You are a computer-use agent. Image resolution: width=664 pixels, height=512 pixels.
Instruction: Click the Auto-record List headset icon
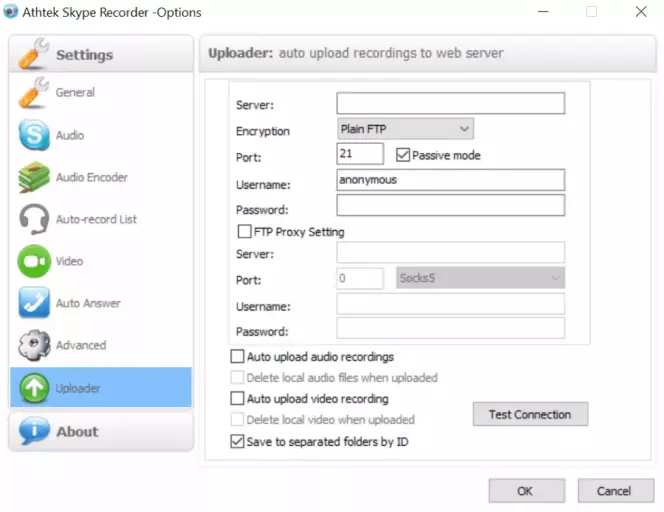34,219
